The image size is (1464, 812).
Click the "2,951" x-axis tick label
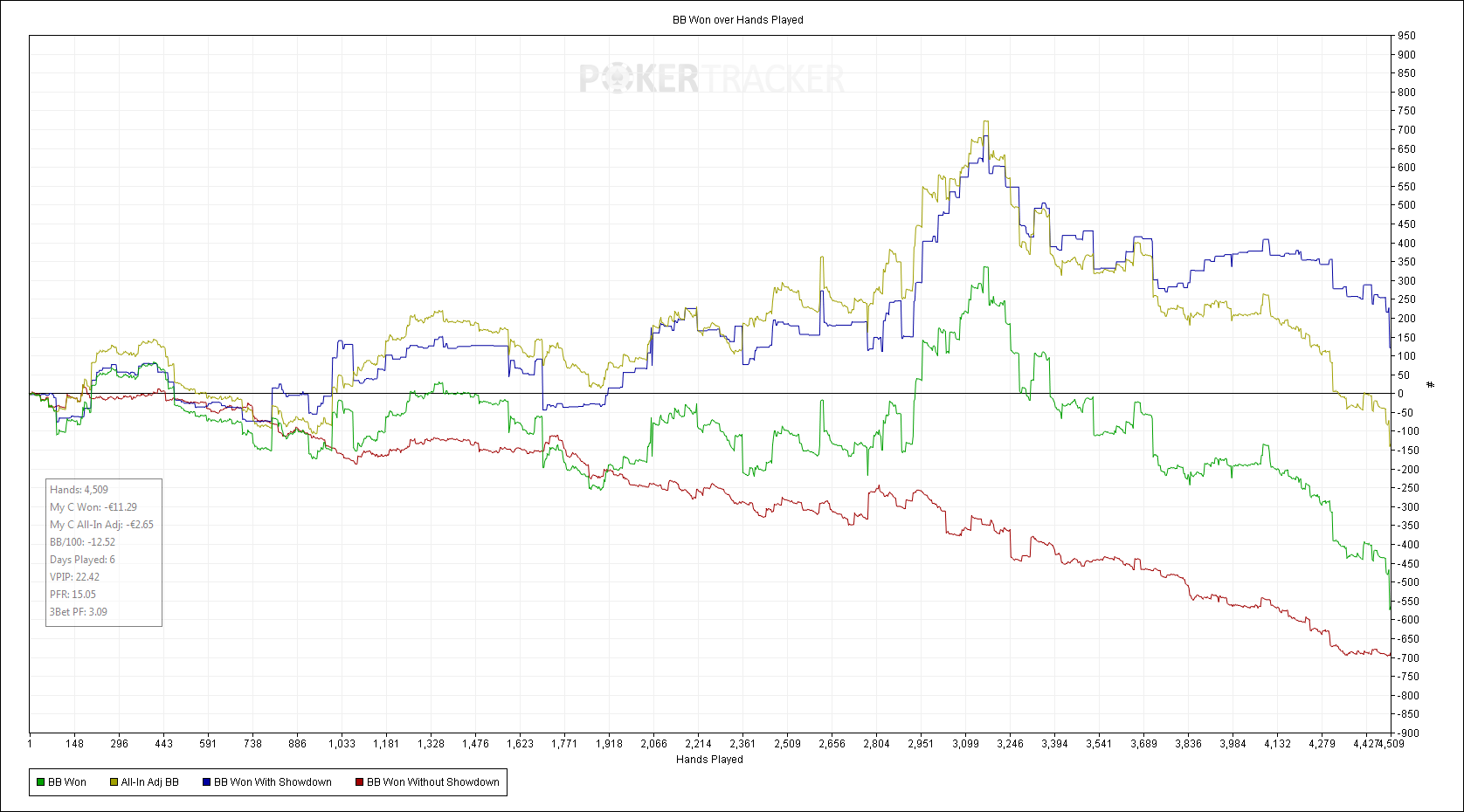(x=921, y=744)
